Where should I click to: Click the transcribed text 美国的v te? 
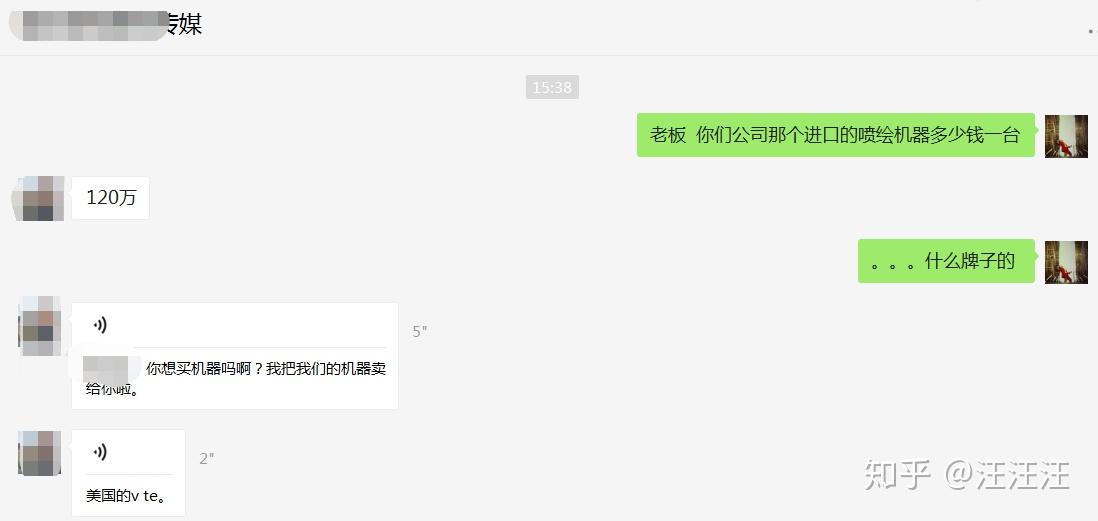(x=125, y=496)
